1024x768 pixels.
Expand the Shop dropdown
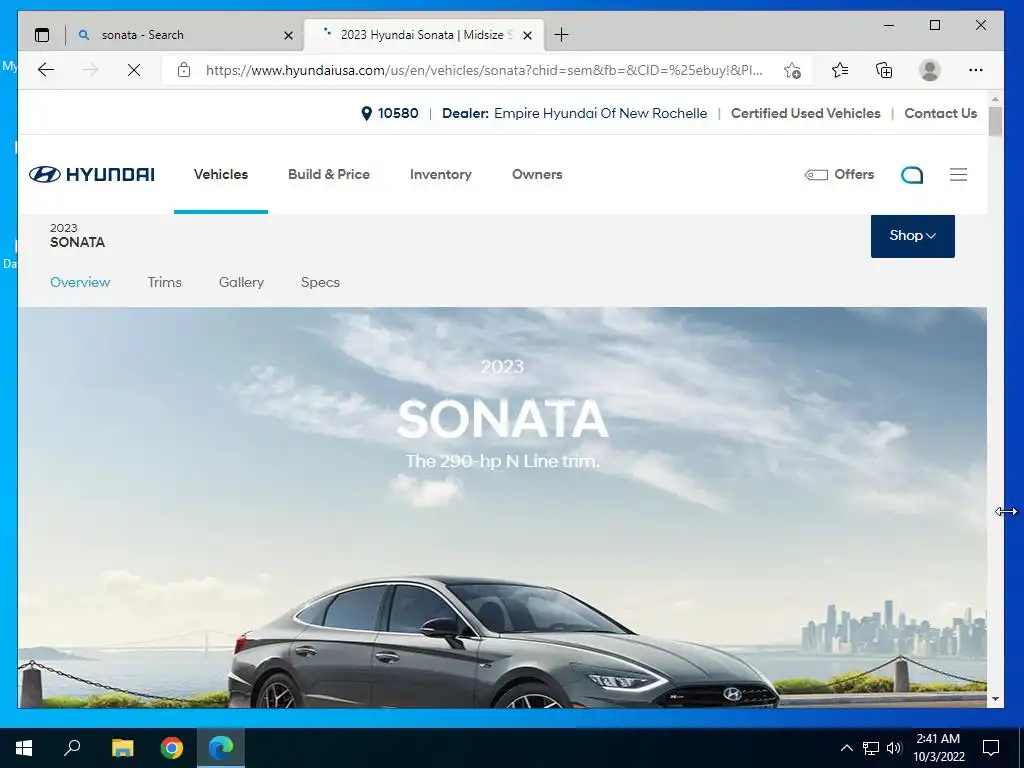912,236
